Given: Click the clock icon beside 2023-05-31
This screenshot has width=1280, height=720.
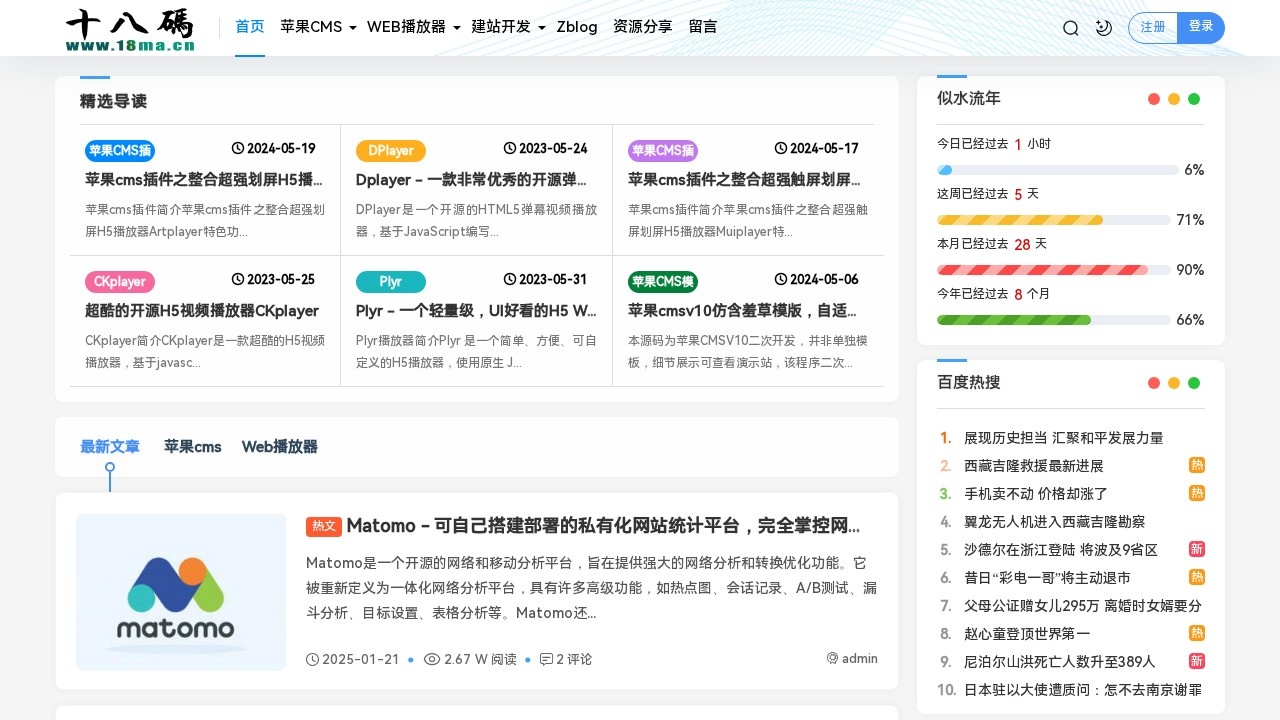Looking at the screenshot, I should (x=510, y=279).
